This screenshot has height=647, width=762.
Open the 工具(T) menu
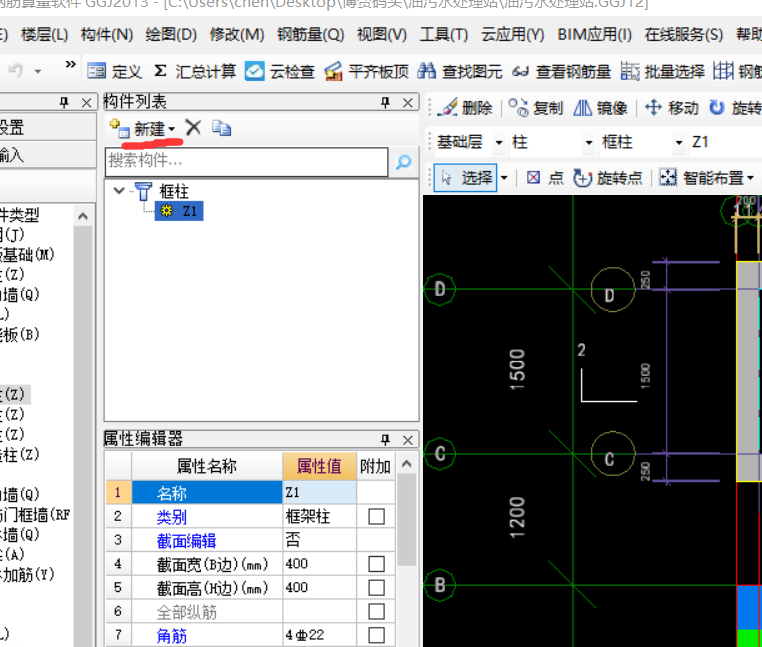point(444,35)
